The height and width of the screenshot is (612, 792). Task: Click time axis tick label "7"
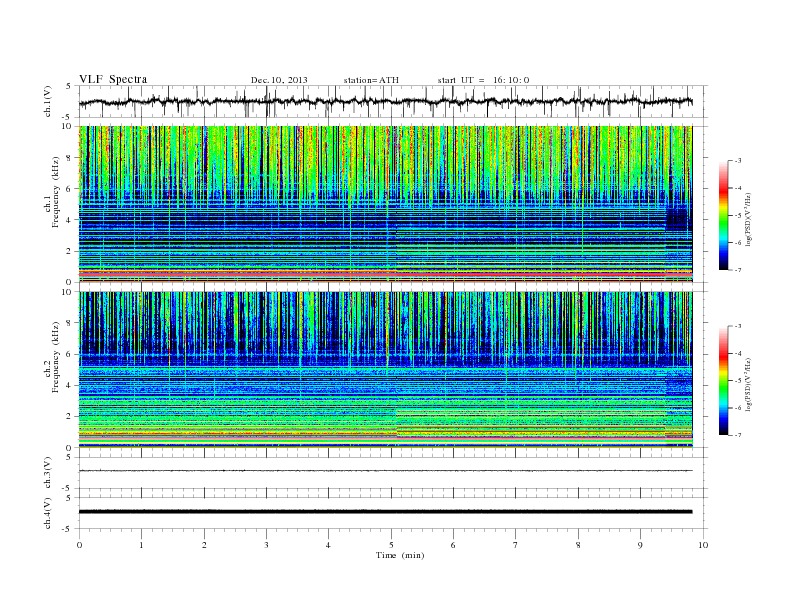(x=516, y=545)
